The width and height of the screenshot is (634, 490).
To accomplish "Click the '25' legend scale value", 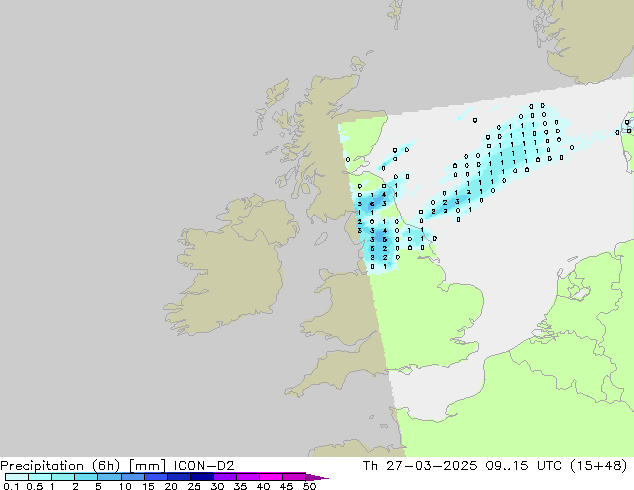I will [x=194, y=486].
